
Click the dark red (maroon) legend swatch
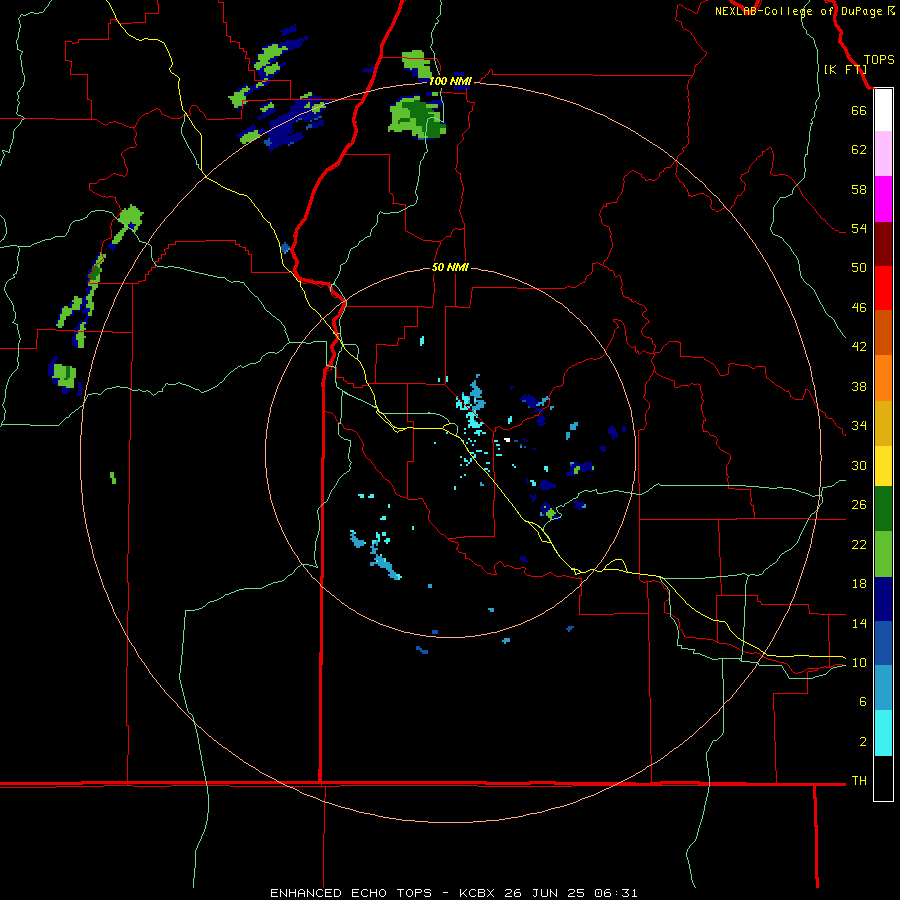tap(883, 244)
